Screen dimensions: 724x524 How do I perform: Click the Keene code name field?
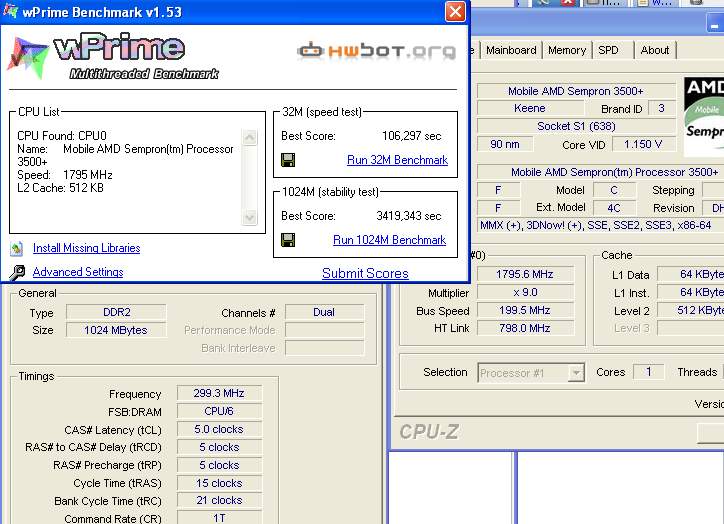[530, 108]
